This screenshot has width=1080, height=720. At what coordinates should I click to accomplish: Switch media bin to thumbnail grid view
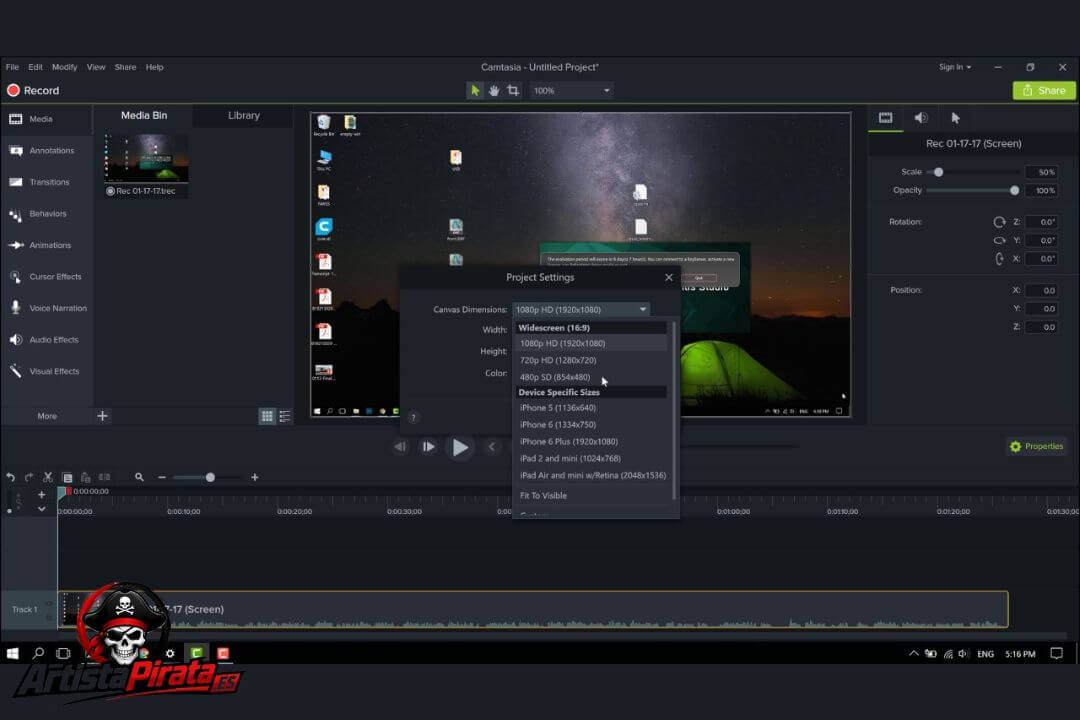[x=267, y=416]
